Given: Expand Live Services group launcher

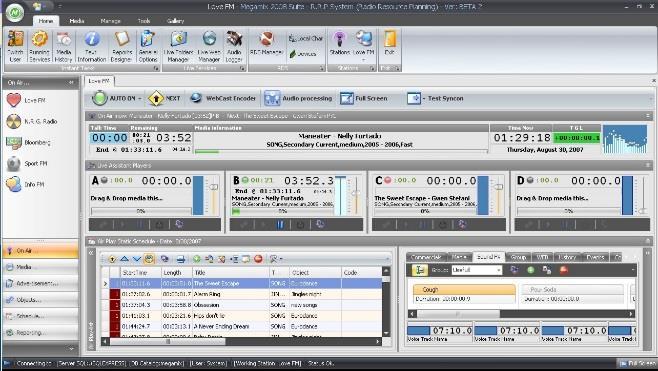Looking at the screenshot, I should pyautogui.click(x=242, y=68).
